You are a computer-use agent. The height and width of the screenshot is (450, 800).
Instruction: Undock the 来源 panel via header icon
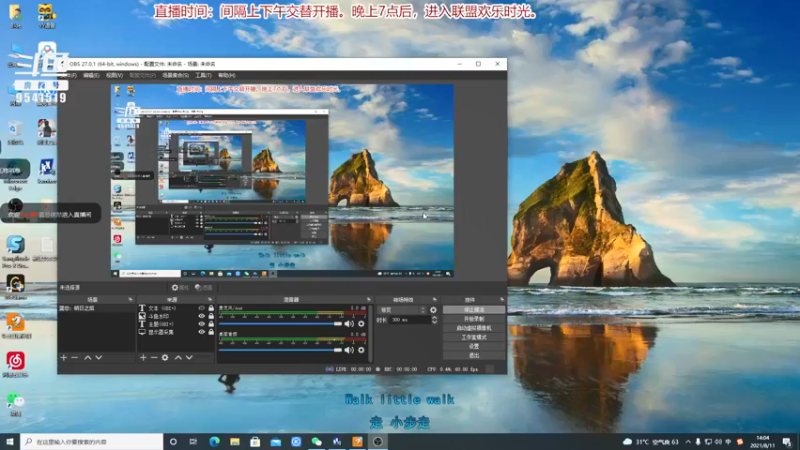(x=210, y=299)
